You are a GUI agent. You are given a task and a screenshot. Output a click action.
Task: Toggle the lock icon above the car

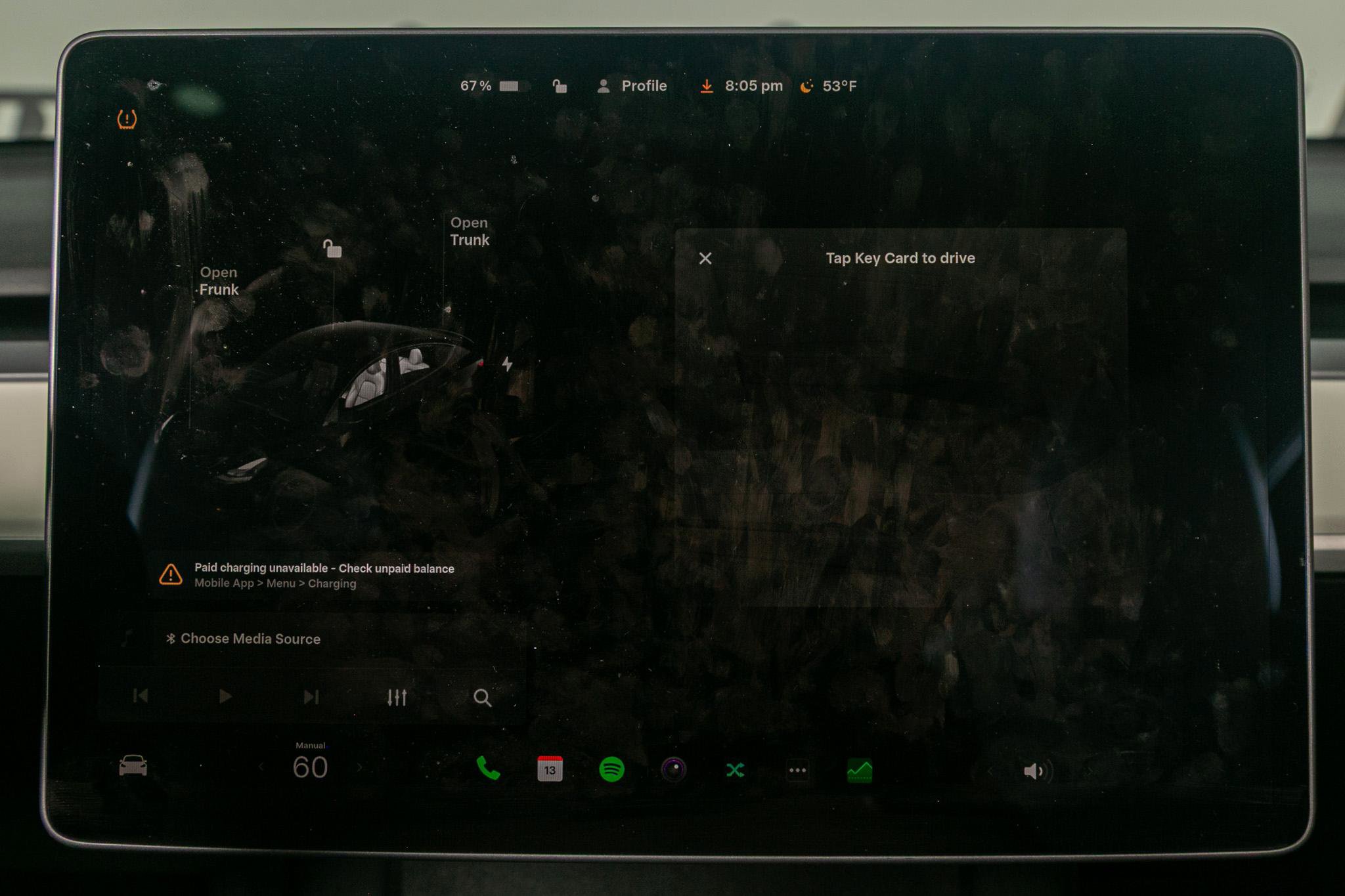(332, 249)
